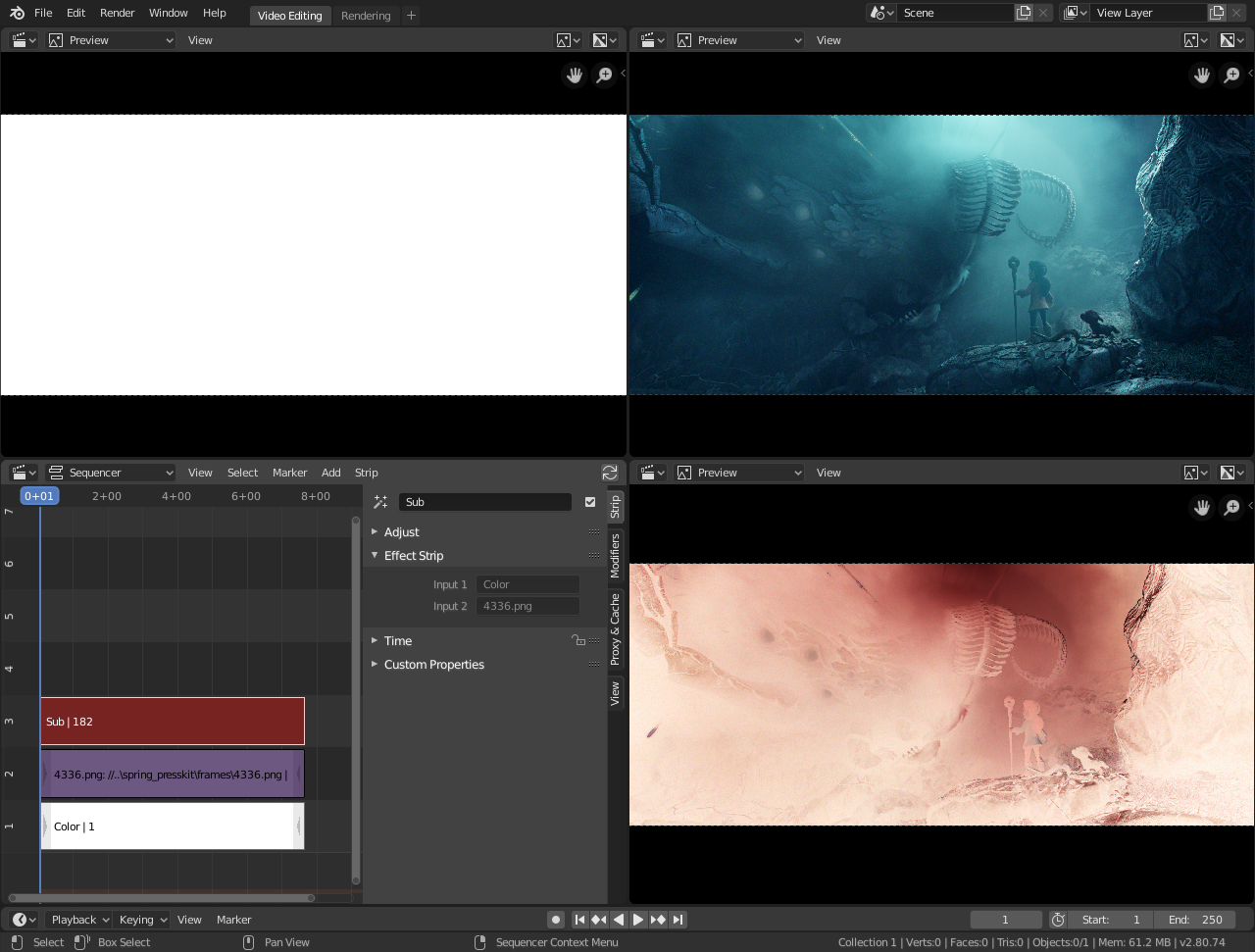Click the Playback popover in the timeline footer

tap(77, 919)
